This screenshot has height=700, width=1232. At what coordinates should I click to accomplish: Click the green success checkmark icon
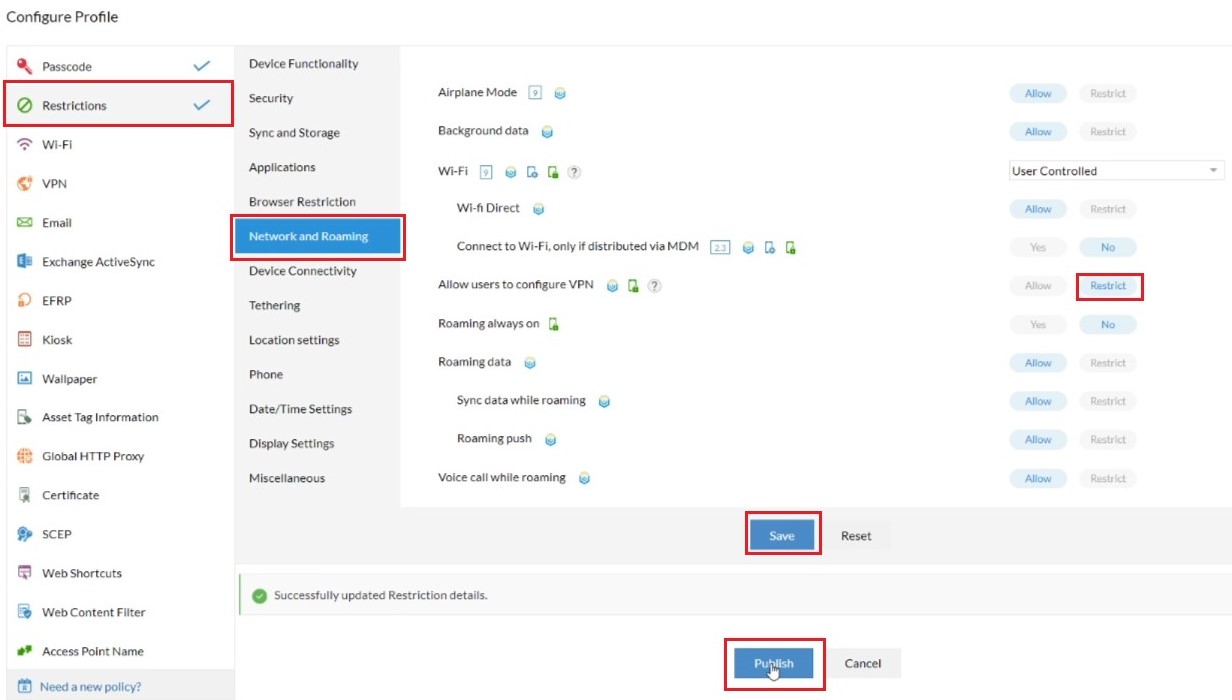point(259,596)
